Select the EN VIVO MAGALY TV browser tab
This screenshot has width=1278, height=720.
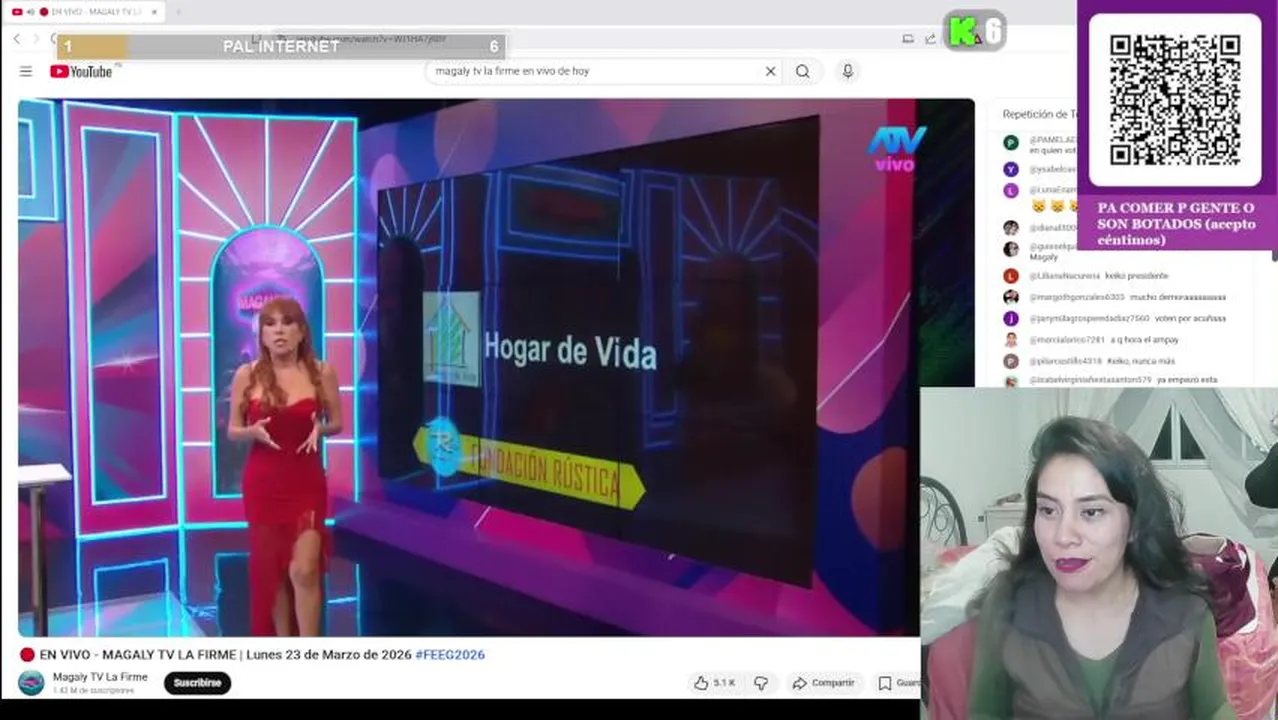click(x=85, y=12)
